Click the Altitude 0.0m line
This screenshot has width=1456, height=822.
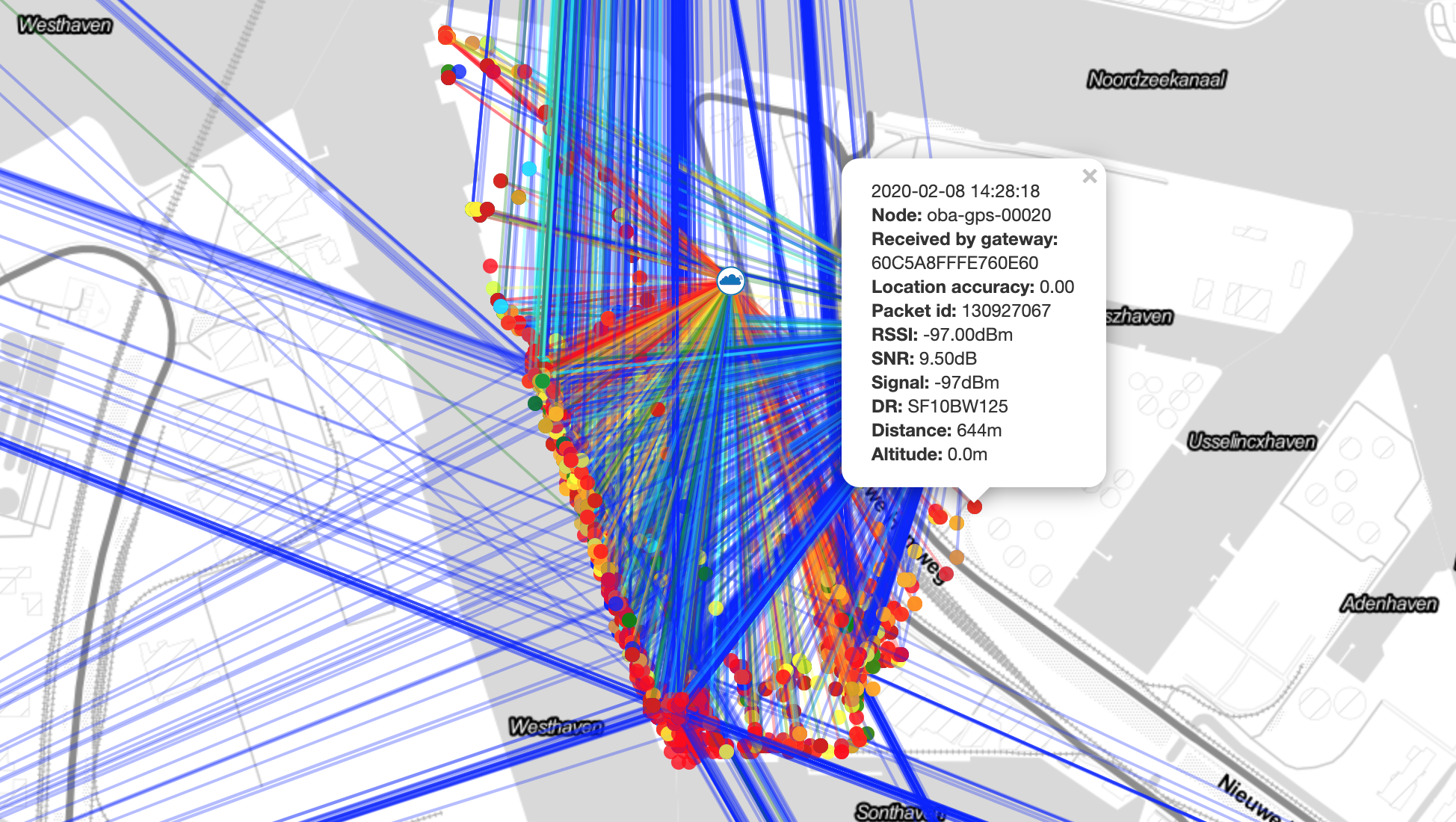tap(929, 454)
